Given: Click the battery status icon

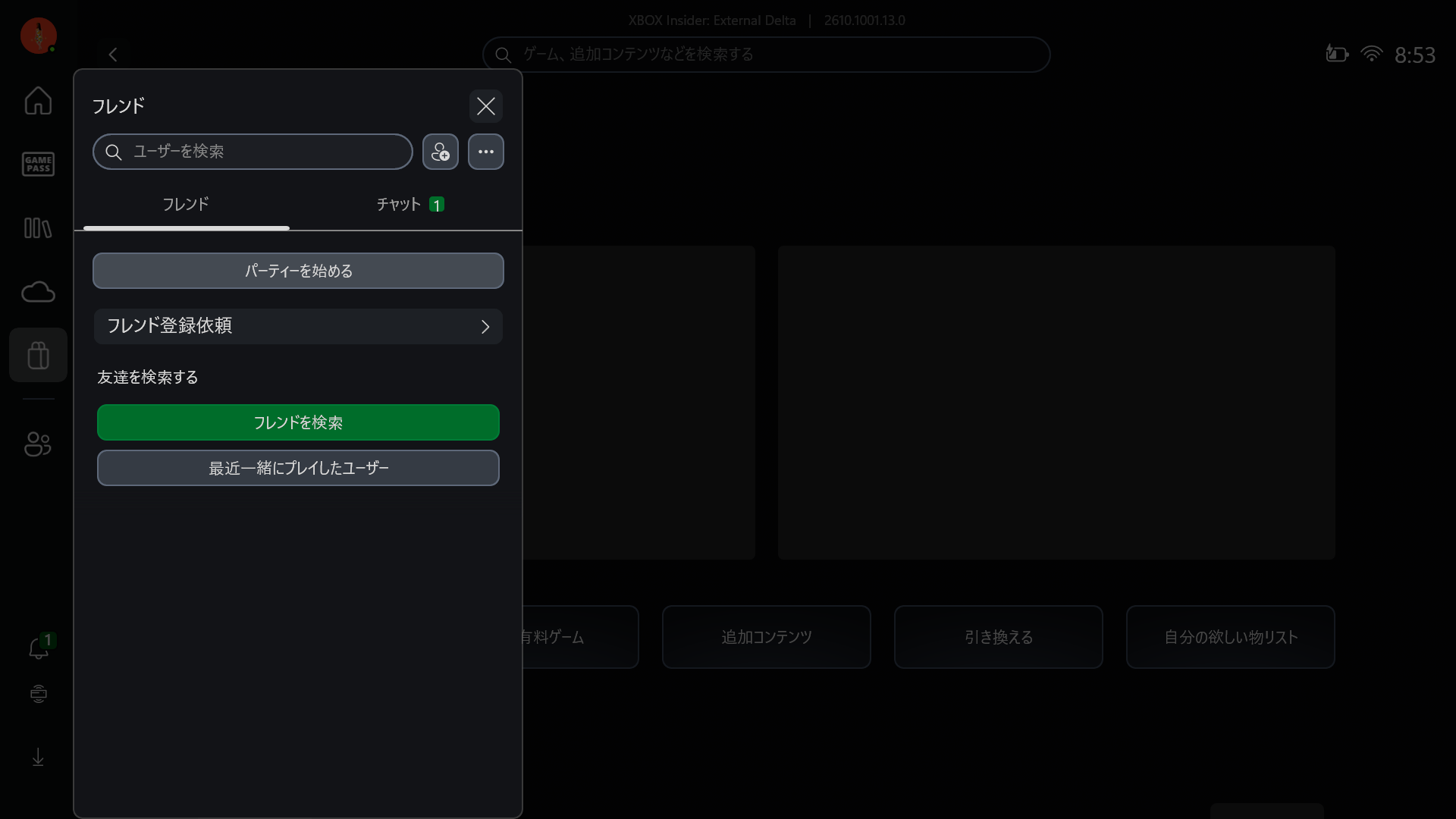Looking at the screenshot, I should 1337,54.
